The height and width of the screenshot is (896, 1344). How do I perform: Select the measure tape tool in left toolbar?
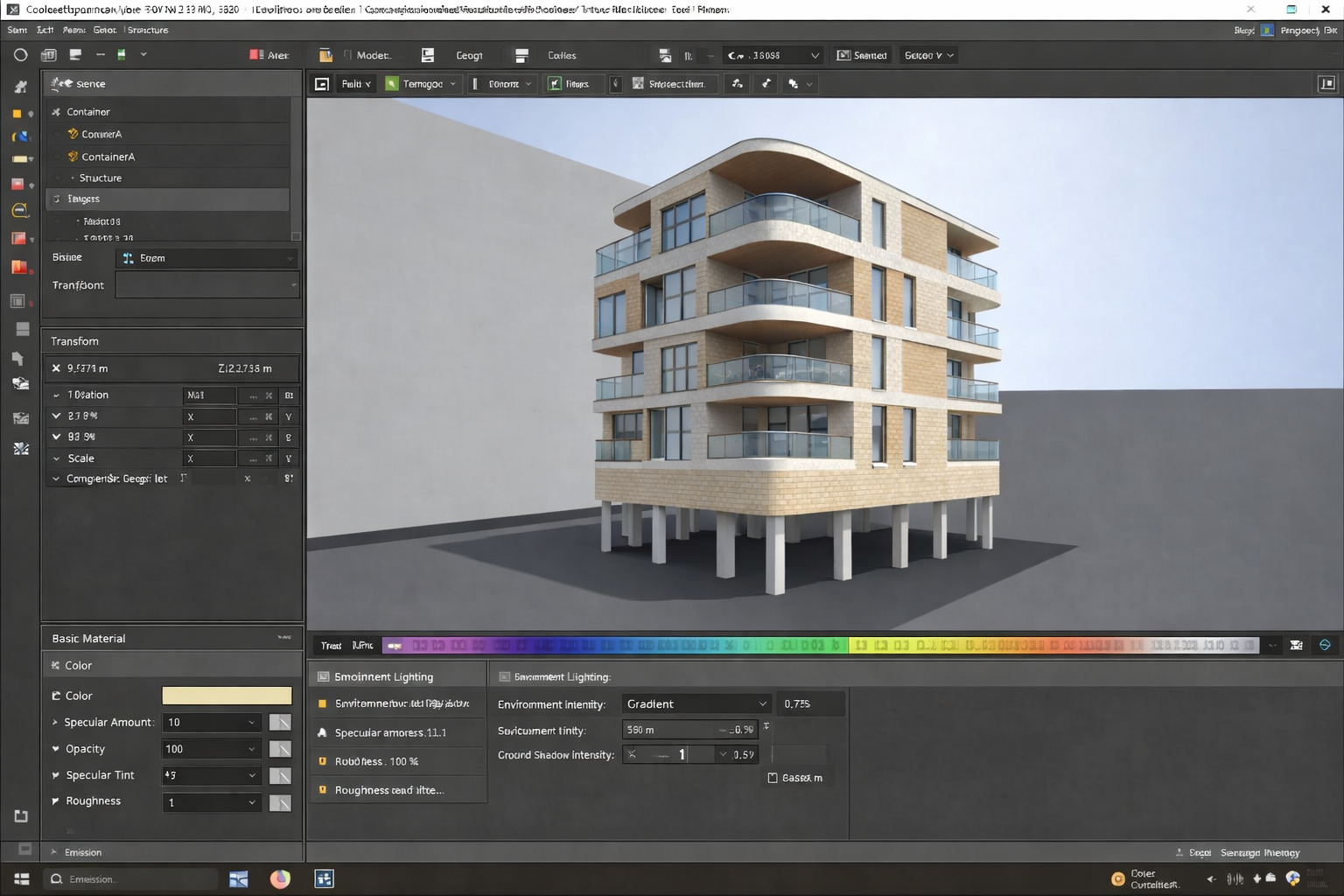click(x=19, y=210)
